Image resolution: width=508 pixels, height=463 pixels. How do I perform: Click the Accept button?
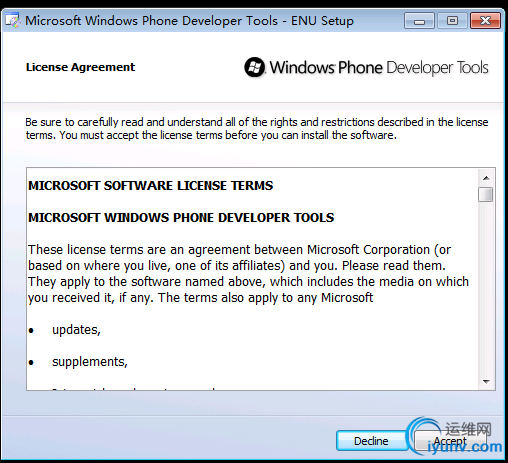point(450,441)
